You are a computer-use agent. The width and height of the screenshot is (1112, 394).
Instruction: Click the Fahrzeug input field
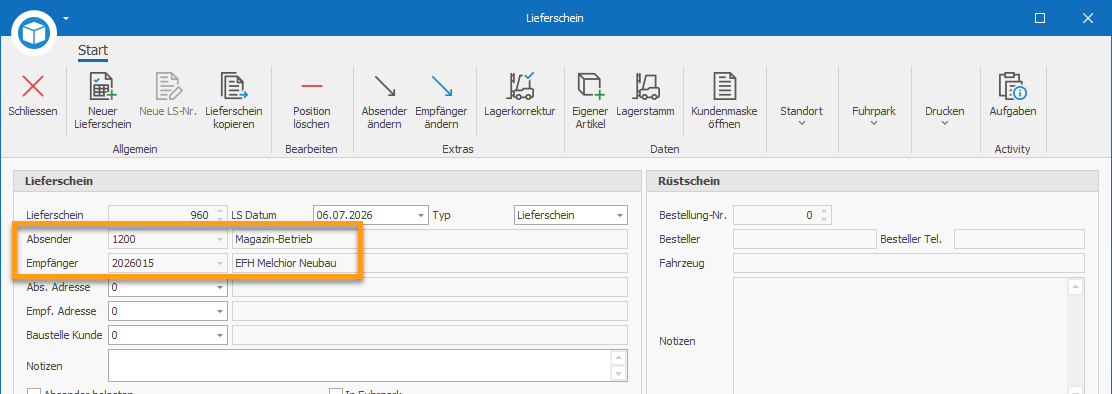[x=908, y=264]
